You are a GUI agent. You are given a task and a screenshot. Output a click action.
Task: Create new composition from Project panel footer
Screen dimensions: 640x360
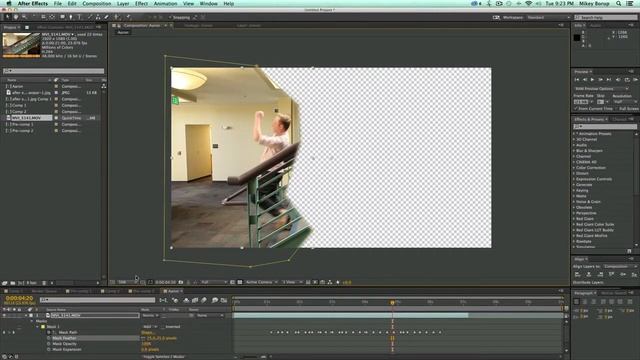click(20, 282)
